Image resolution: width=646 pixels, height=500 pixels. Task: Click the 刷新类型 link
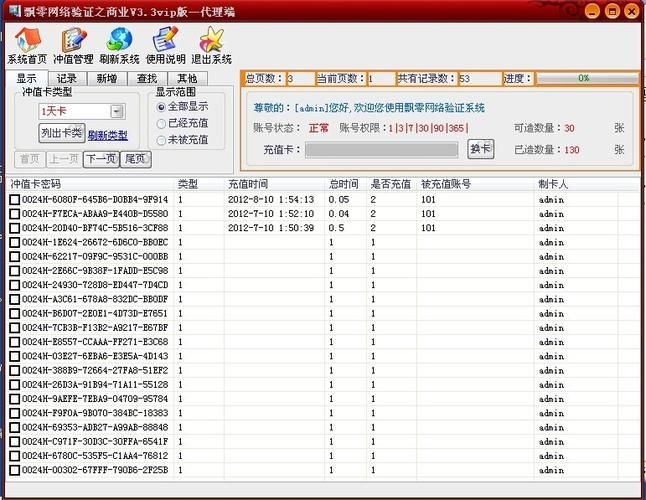point(108,135)
